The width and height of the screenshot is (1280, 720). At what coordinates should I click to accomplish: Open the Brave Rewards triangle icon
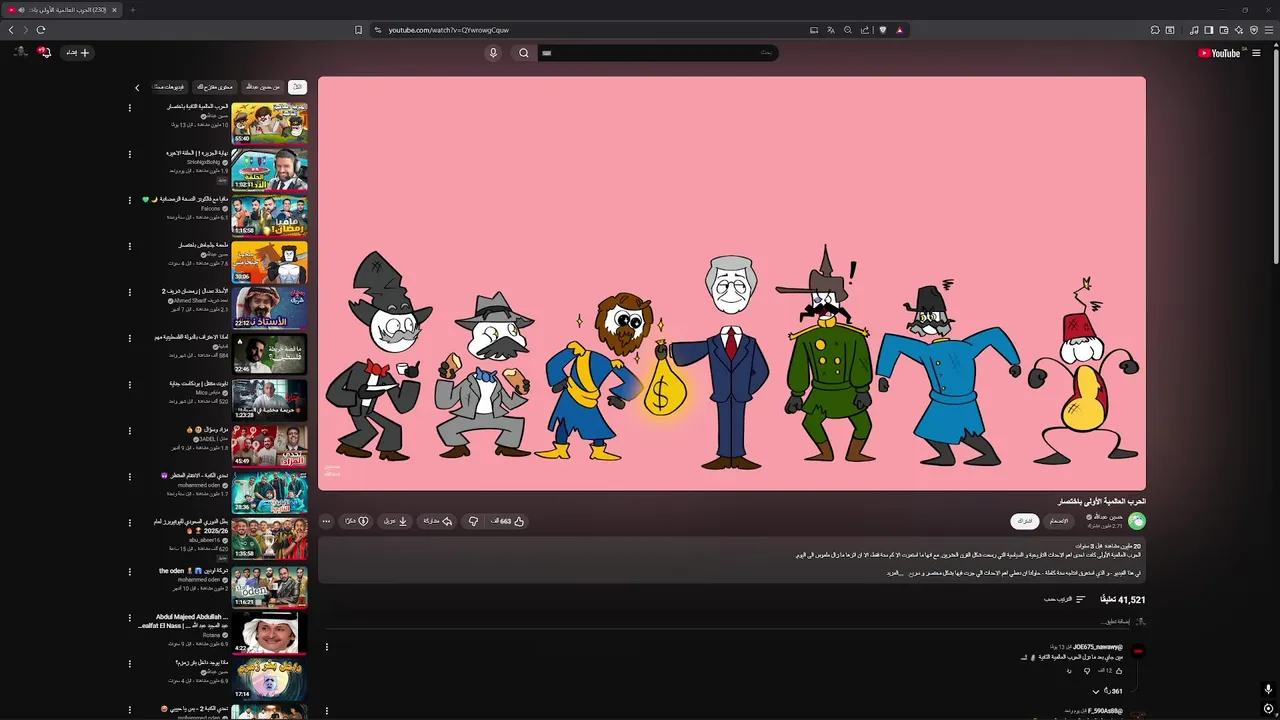pos(899,30)
